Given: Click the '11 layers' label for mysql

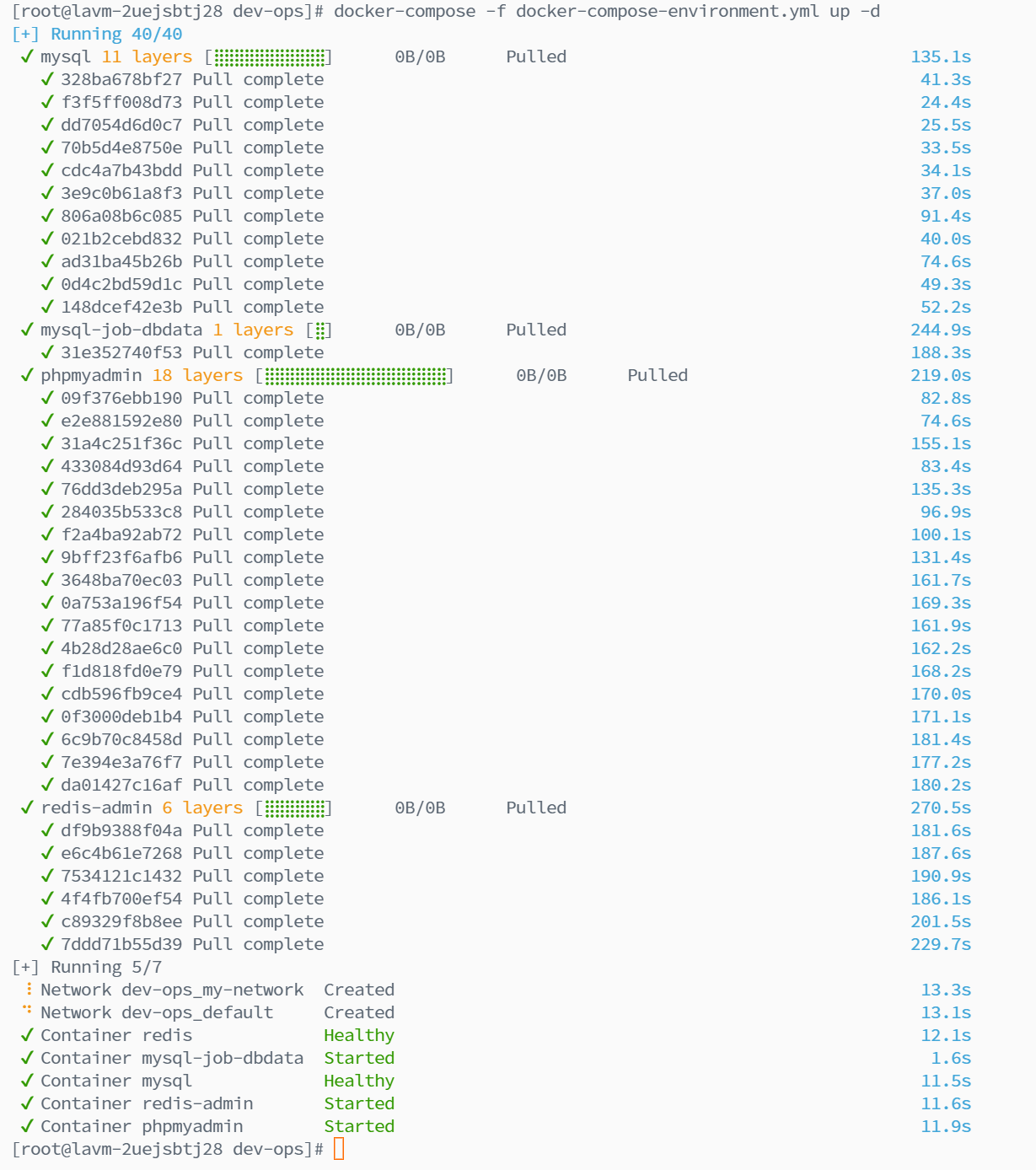Looking at the screenshot, I should [147, 57].
